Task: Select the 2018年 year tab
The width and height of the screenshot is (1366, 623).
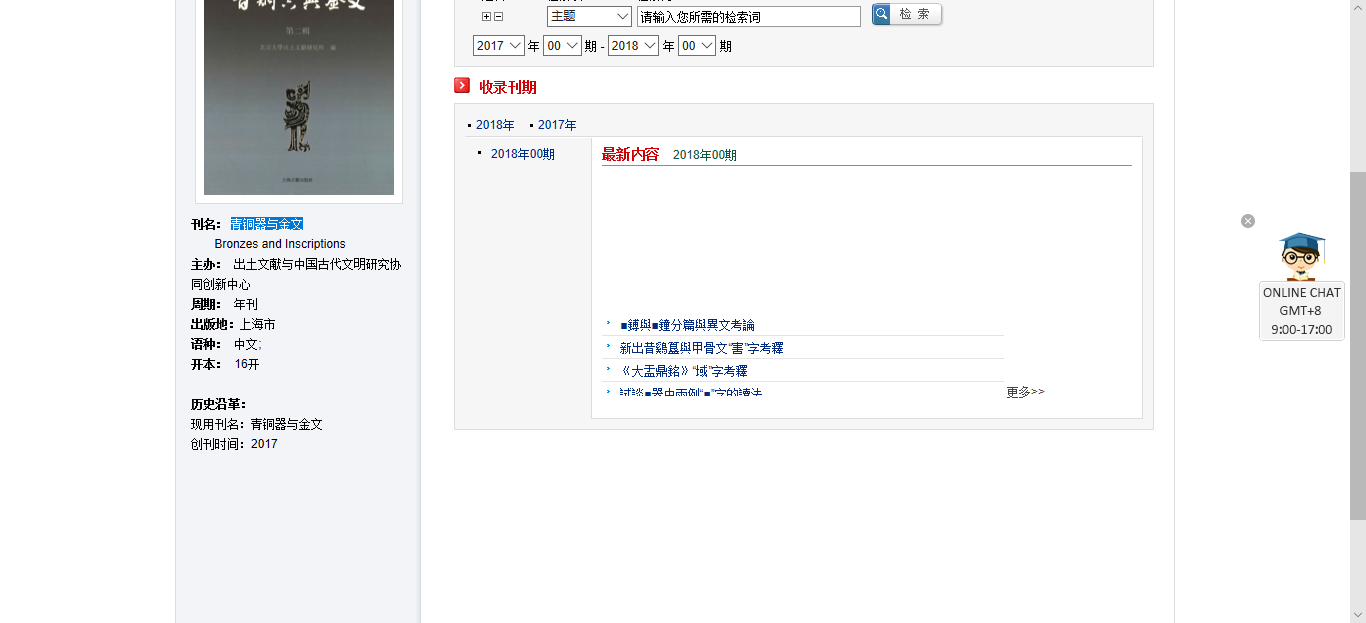Action: pyautogui.click(x=495, y=125)
